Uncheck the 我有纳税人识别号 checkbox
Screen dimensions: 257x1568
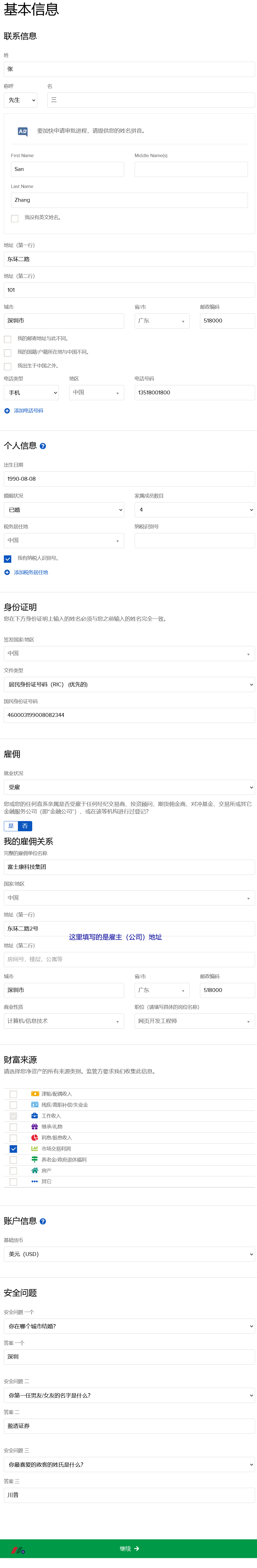click(7, 559)
